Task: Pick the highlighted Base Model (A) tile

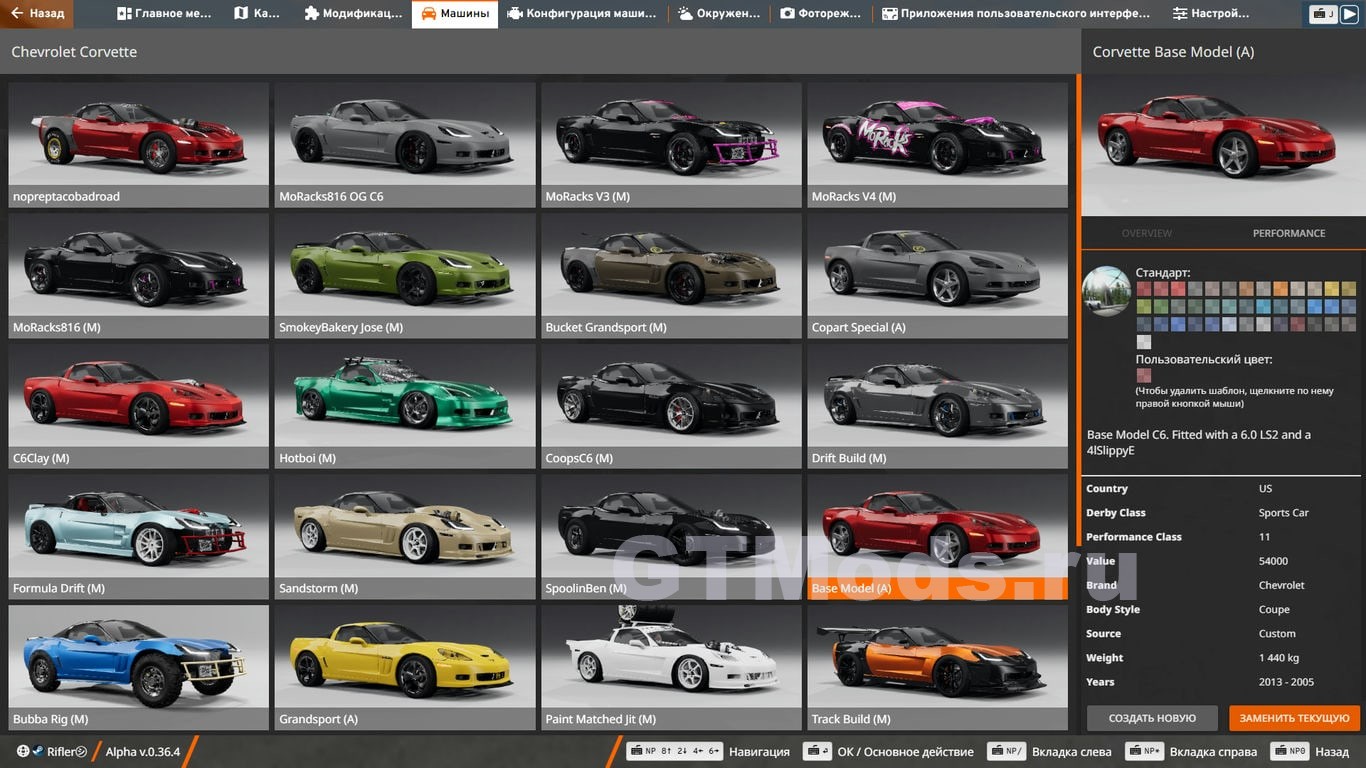Action: pyautogui.click(x=937, y=537)
